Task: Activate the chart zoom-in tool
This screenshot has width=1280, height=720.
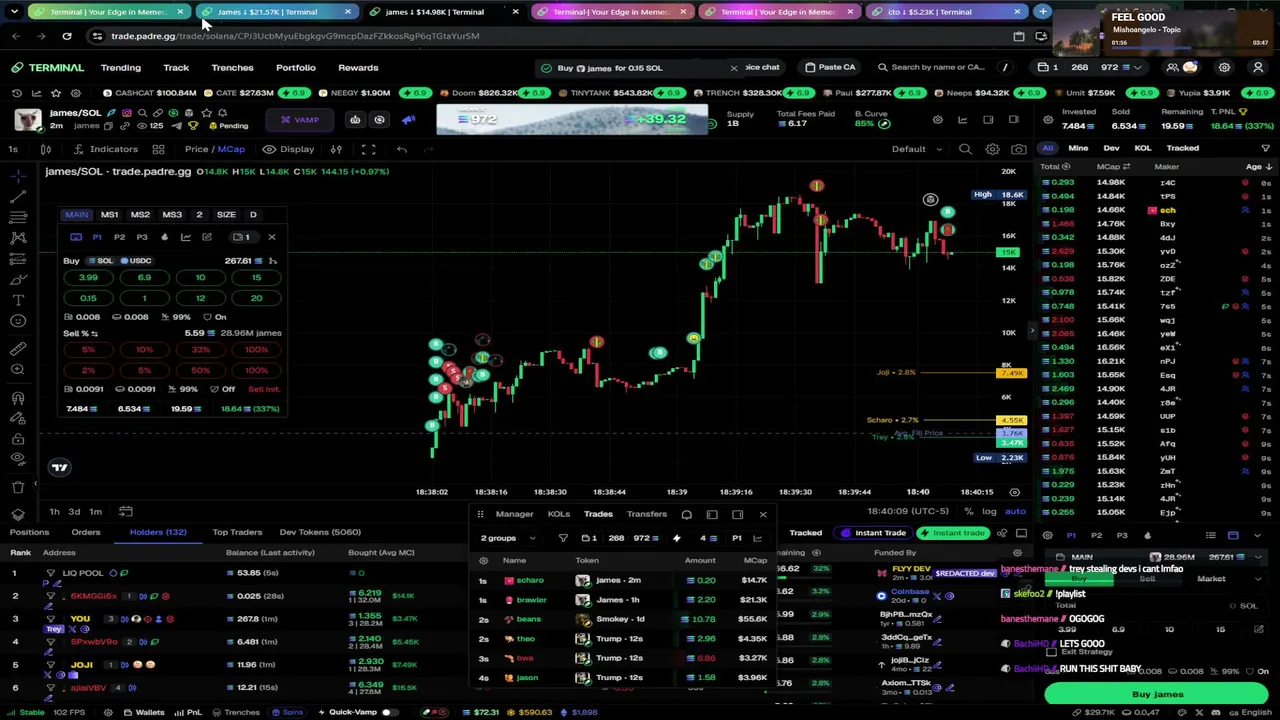Action: point(18,370)
